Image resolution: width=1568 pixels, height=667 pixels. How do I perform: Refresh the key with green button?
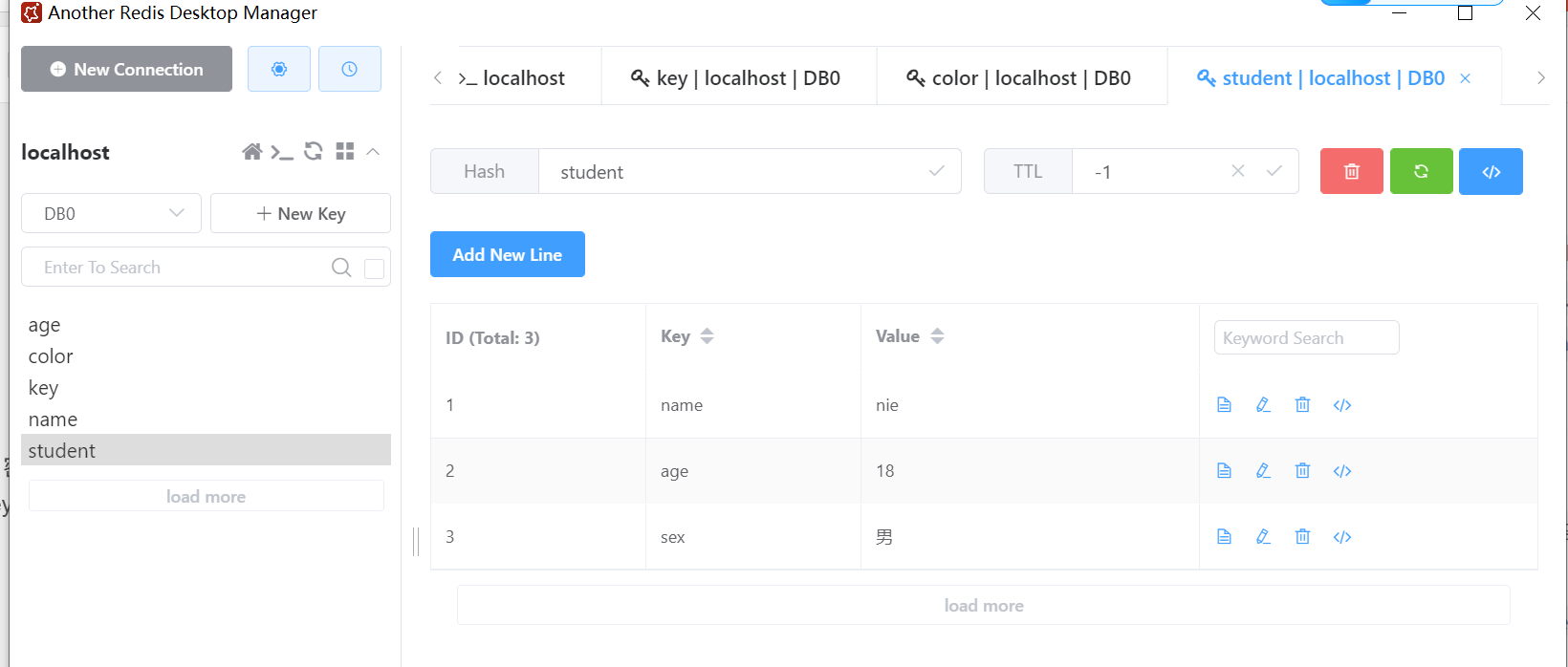click(1422, 171)
